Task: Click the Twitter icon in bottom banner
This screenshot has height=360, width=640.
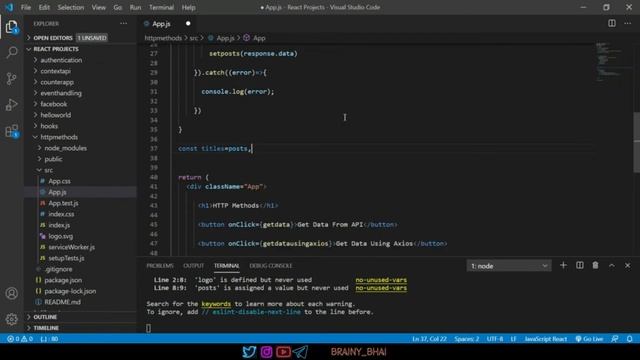Action: [249, 351]
